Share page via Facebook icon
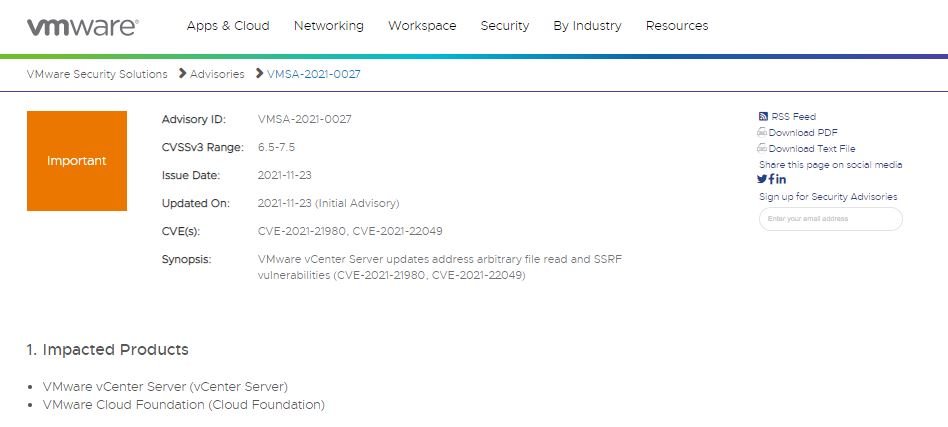948x427 pixels. [771, 179]
